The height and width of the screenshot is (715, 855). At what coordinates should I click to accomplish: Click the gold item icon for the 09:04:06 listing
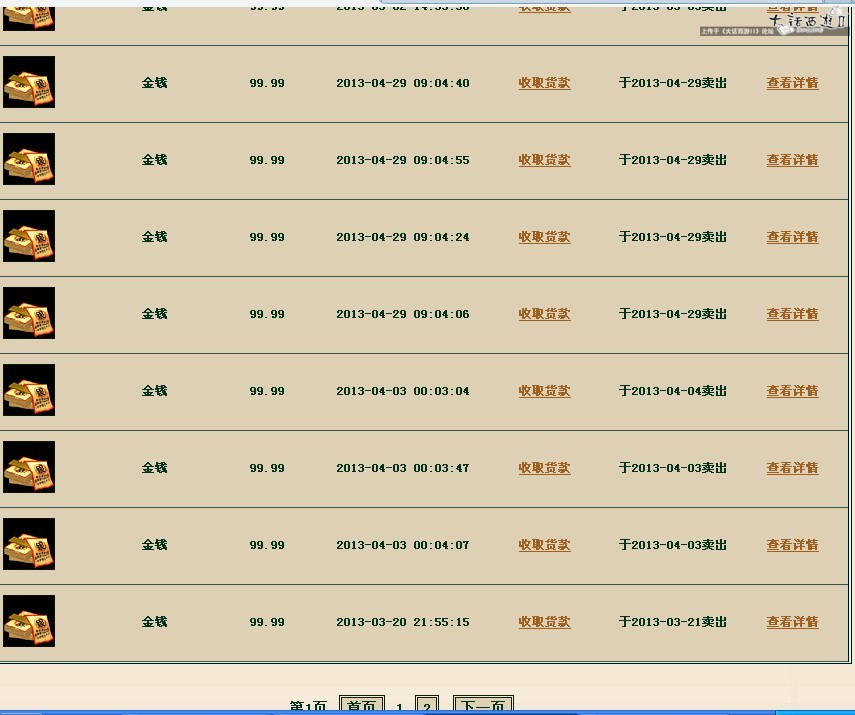(29, 313)
